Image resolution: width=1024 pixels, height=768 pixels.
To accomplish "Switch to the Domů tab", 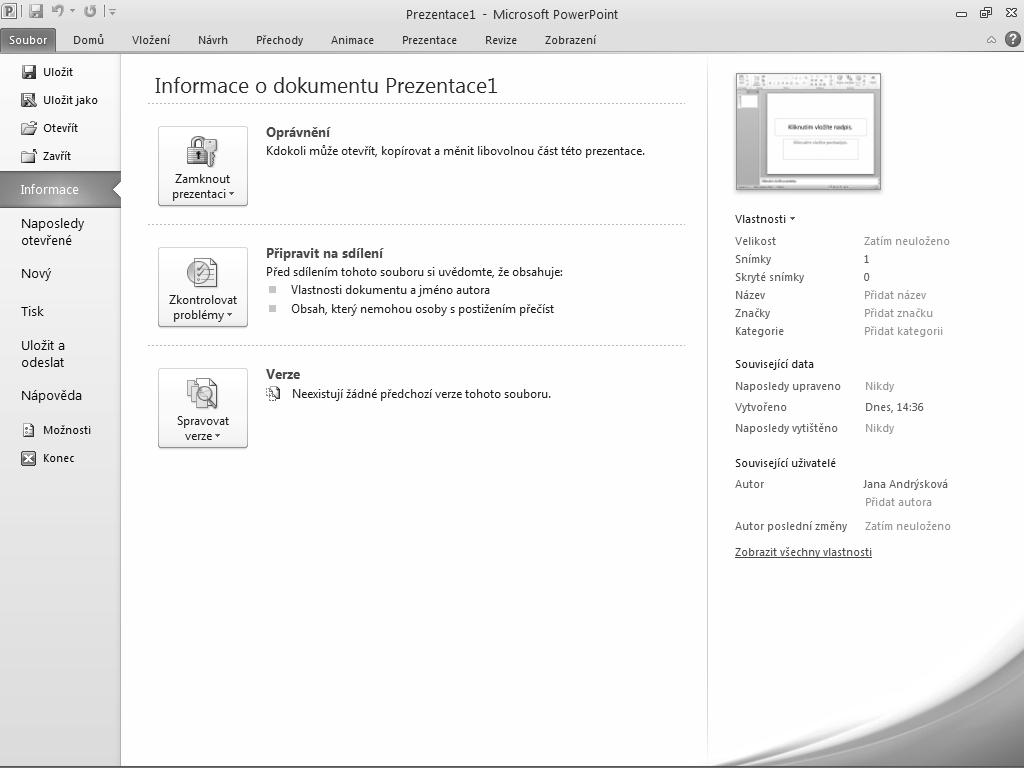I will [x=89, y=40].
